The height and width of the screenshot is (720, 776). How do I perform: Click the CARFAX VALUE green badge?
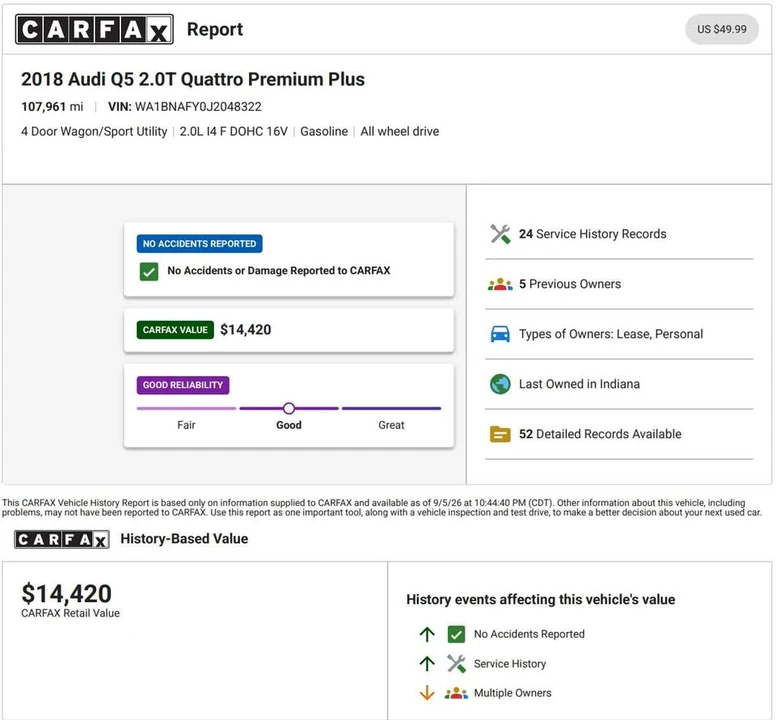tap(175, 330)
